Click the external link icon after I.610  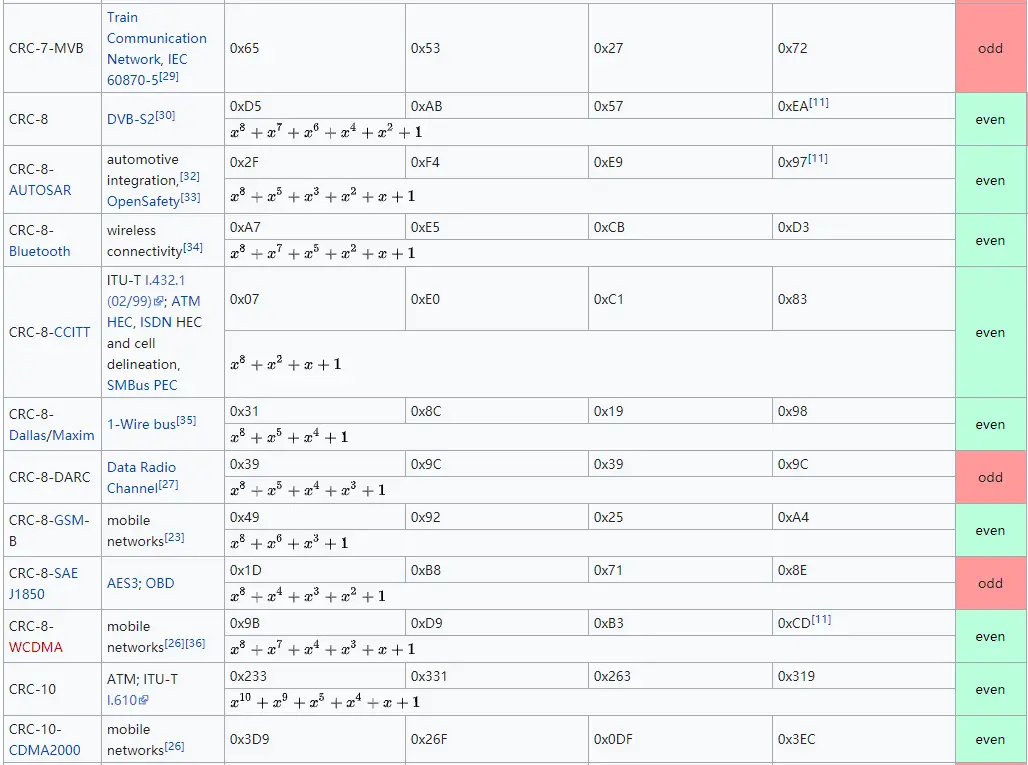(x=144, y=701)
